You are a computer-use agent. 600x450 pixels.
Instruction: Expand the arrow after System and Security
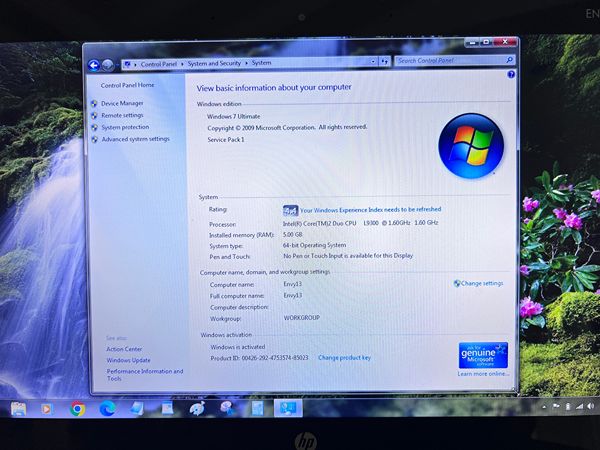(x=246, y=63)
